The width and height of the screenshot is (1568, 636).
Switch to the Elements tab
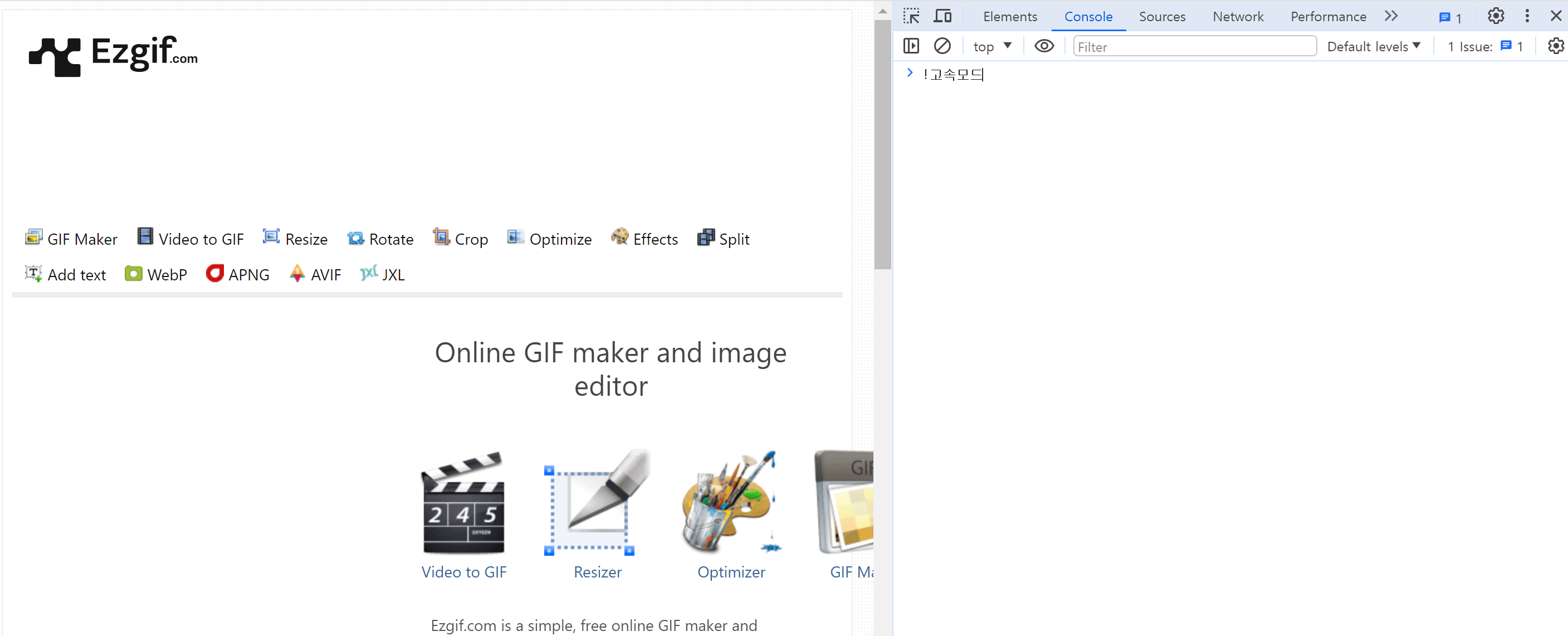(1010, 17)
